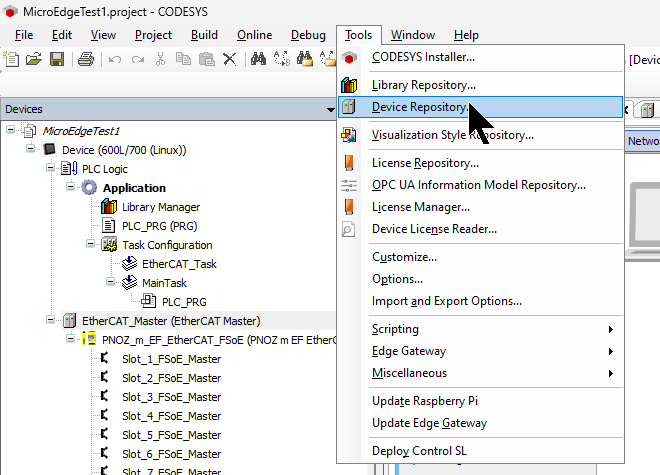660x475 pixels.
Task: Click the Library Manager icon in device tree
Action: 109,207
